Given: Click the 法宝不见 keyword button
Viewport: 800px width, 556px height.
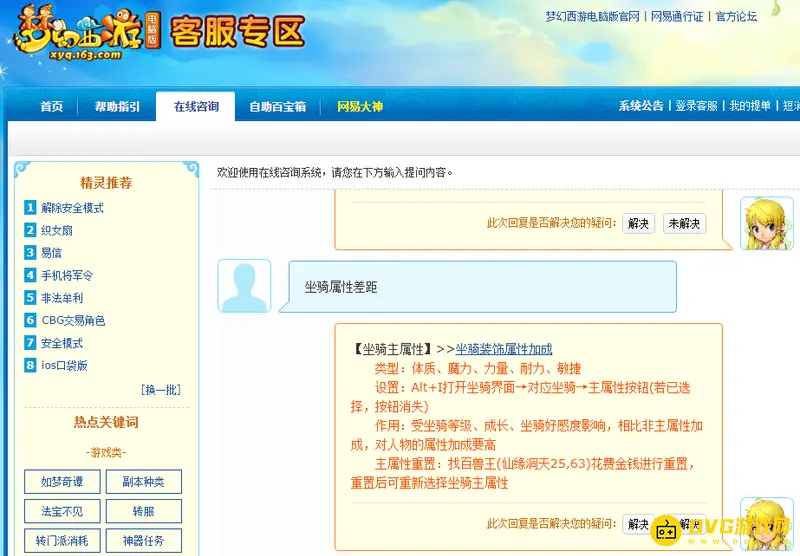Looking at the screenshot, I should pos(62,511).
